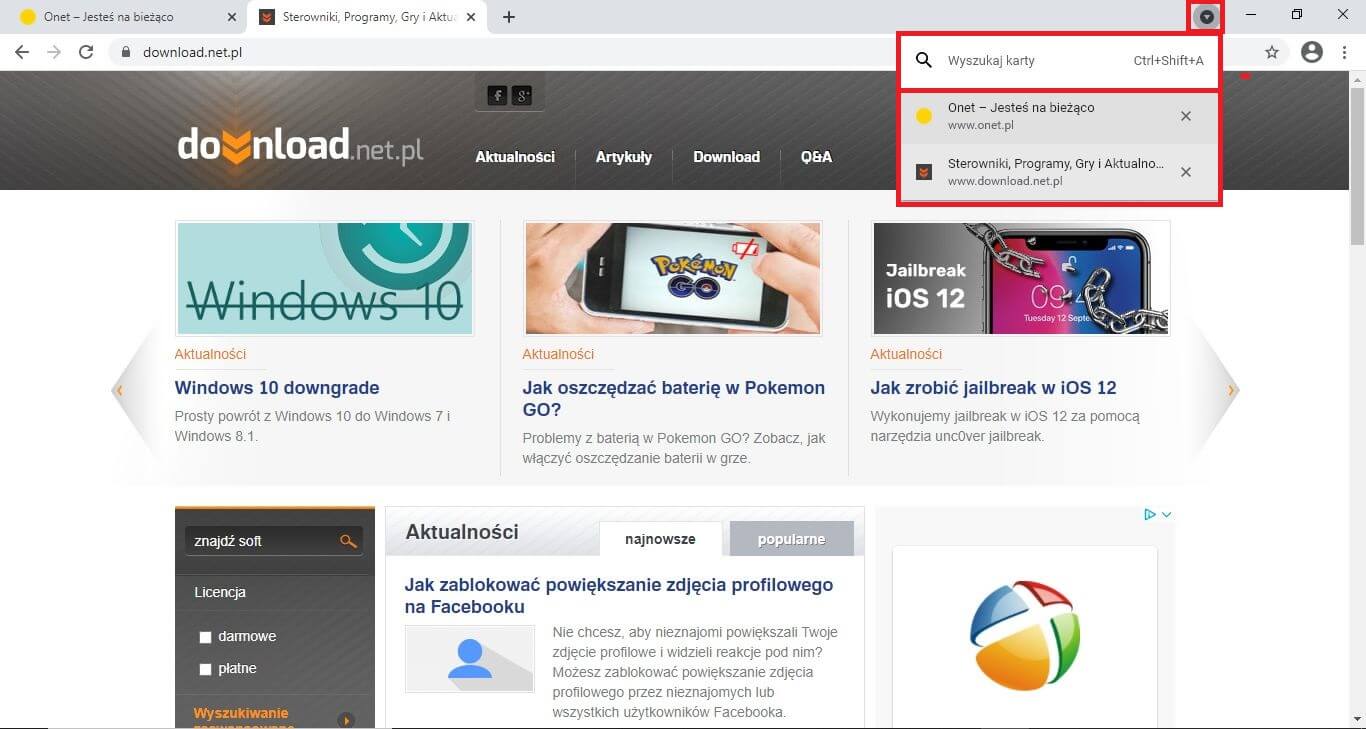This screenshot has height=729, width=1366.
Task: Open the profile picture article thumbnail
Action: click(470, 659)
